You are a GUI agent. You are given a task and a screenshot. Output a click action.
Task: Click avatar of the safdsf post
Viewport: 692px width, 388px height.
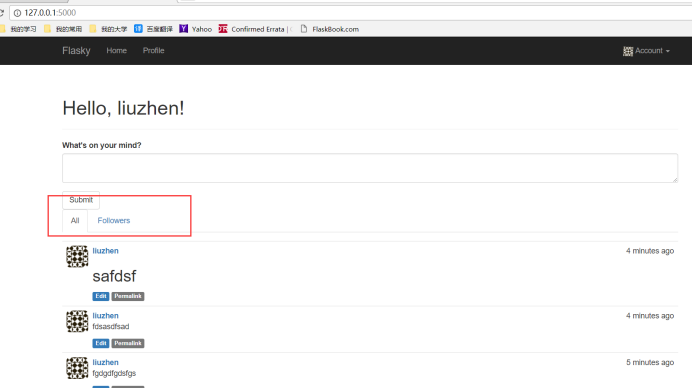(x=77, y=256)
